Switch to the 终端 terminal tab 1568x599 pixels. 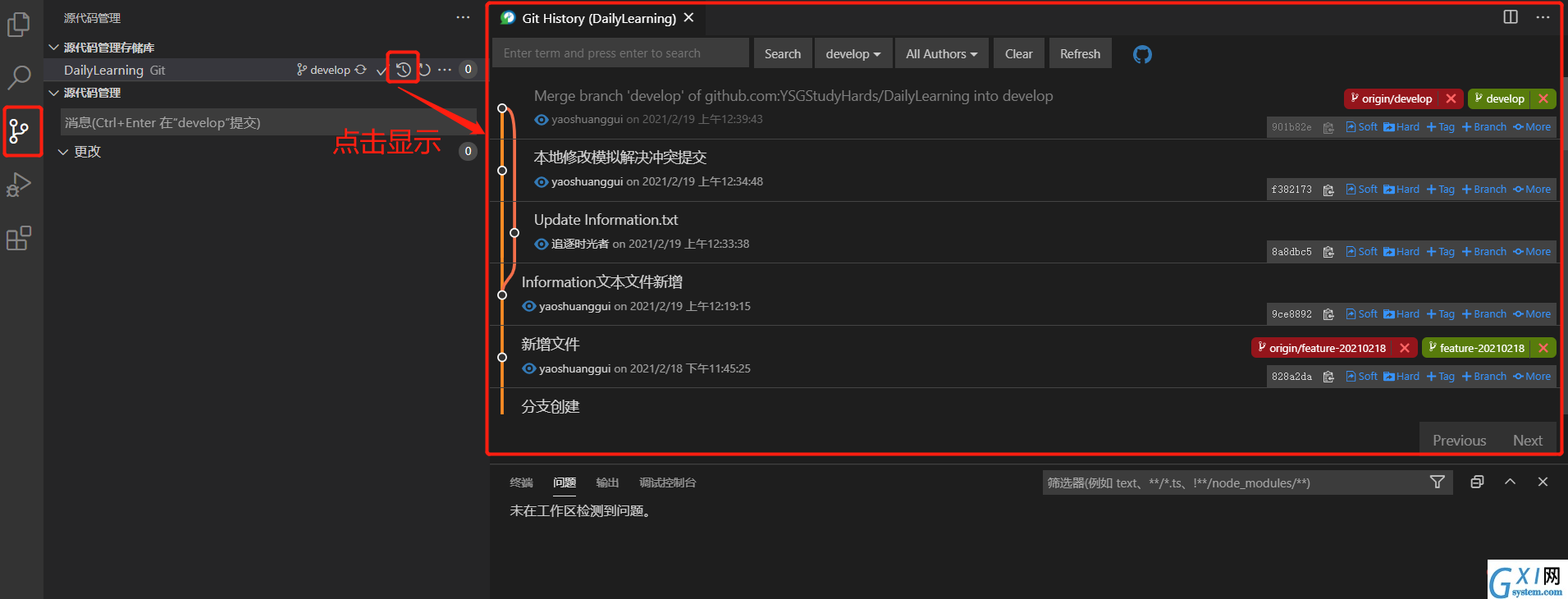(521, 482)
